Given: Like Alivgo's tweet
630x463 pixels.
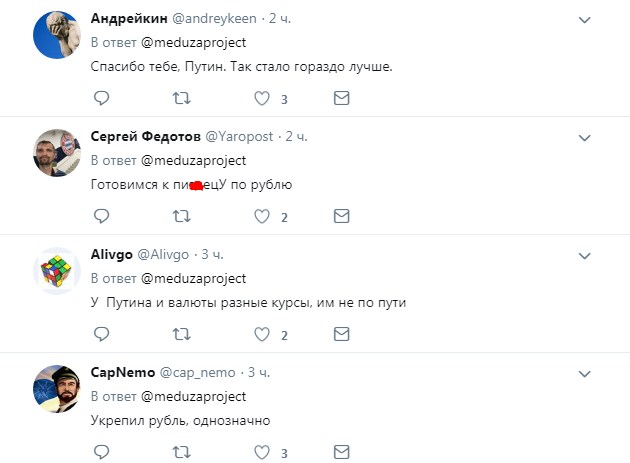Looking at the screenshot, I should click(x=262, y=333).
